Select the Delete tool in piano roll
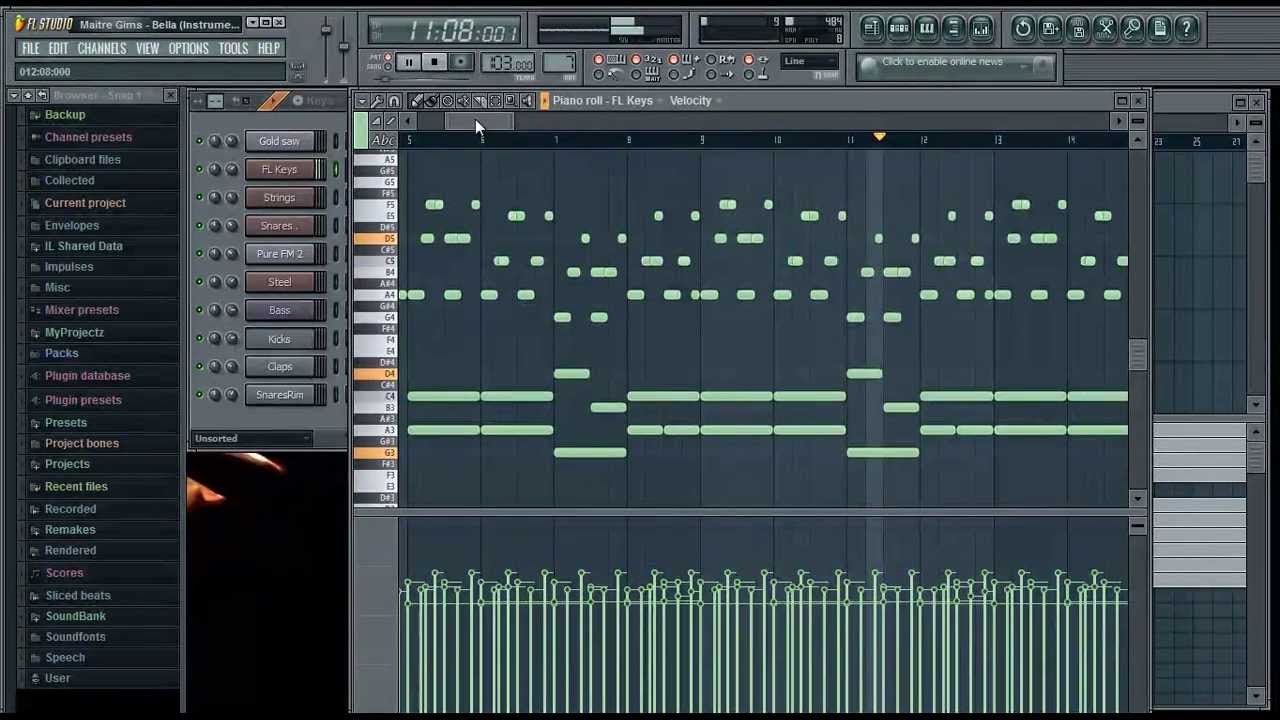 (x=447, y=100)
